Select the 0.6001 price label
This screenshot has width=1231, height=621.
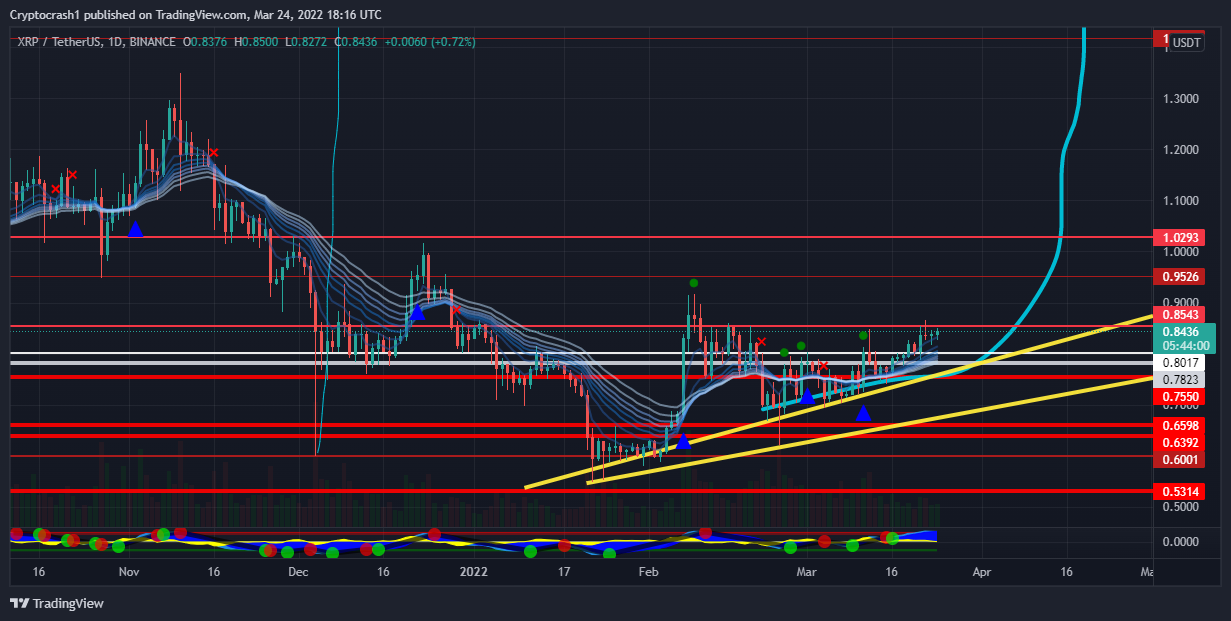tap(1180, 460)
